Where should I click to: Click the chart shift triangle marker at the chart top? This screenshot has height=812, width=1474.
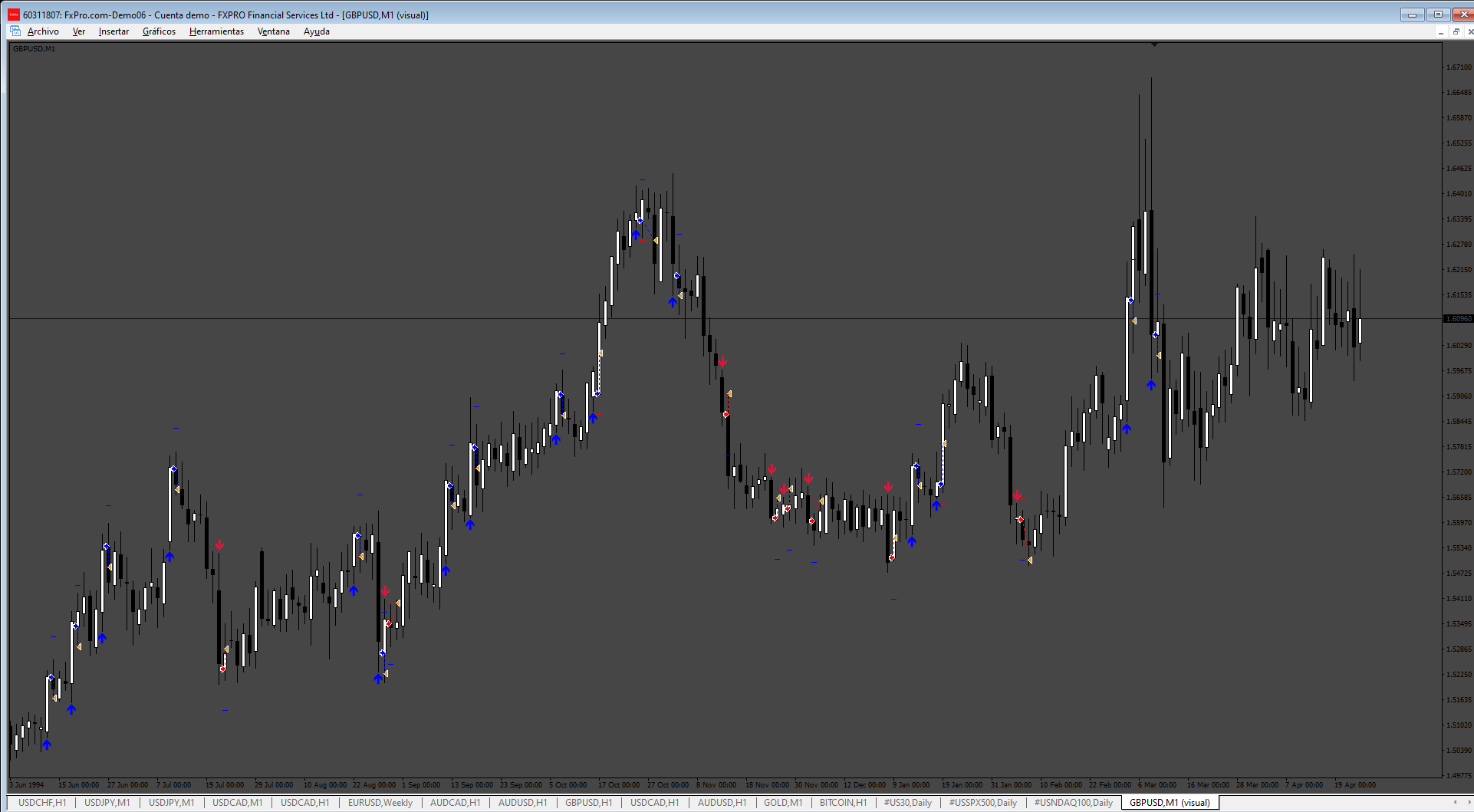(x=1154, y=45)
